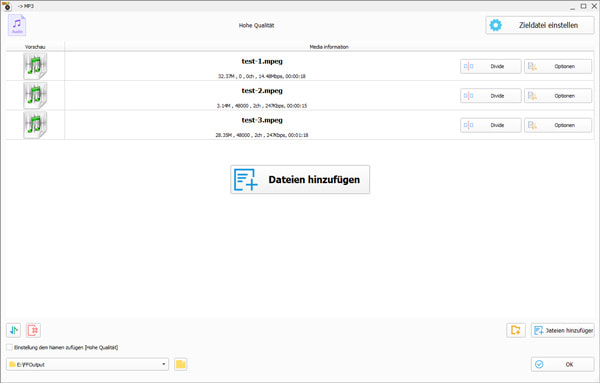This screenshot has width=600, height=383.
Task: Maximize the -> MP3 window
Action: [x=584, y=6]
